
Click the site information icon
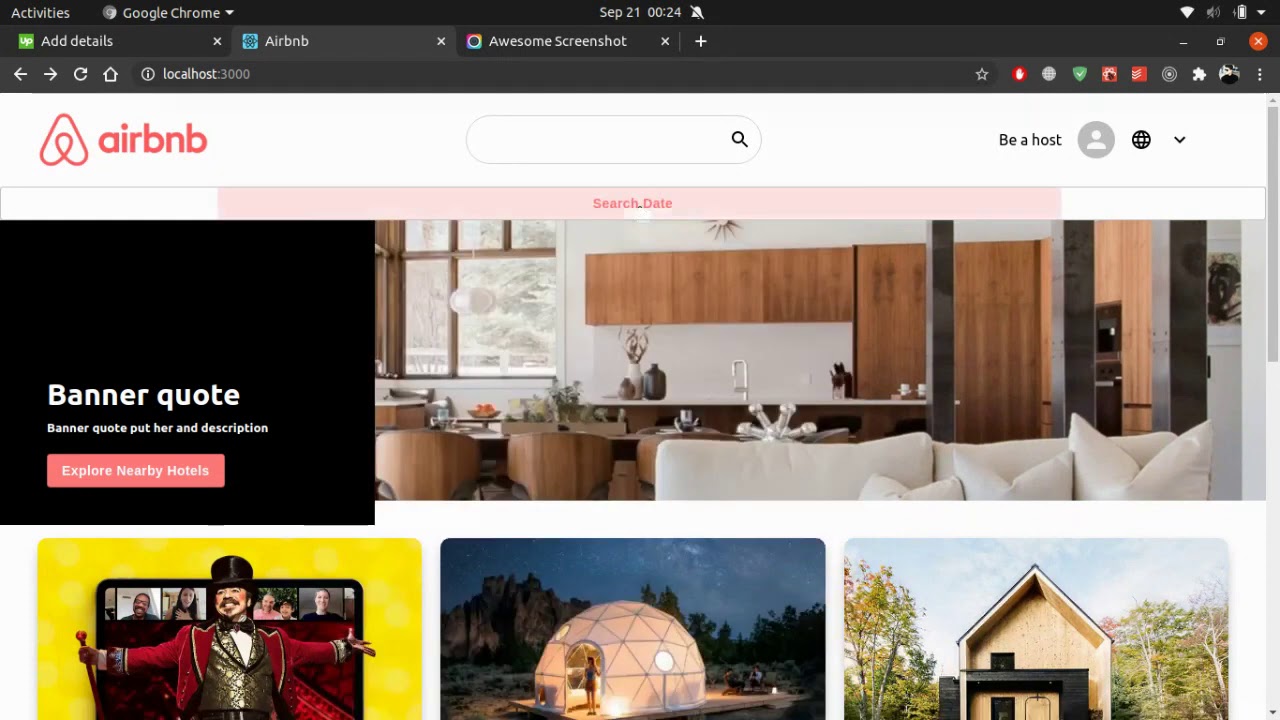pyautogui.click(x=148, y=74)
